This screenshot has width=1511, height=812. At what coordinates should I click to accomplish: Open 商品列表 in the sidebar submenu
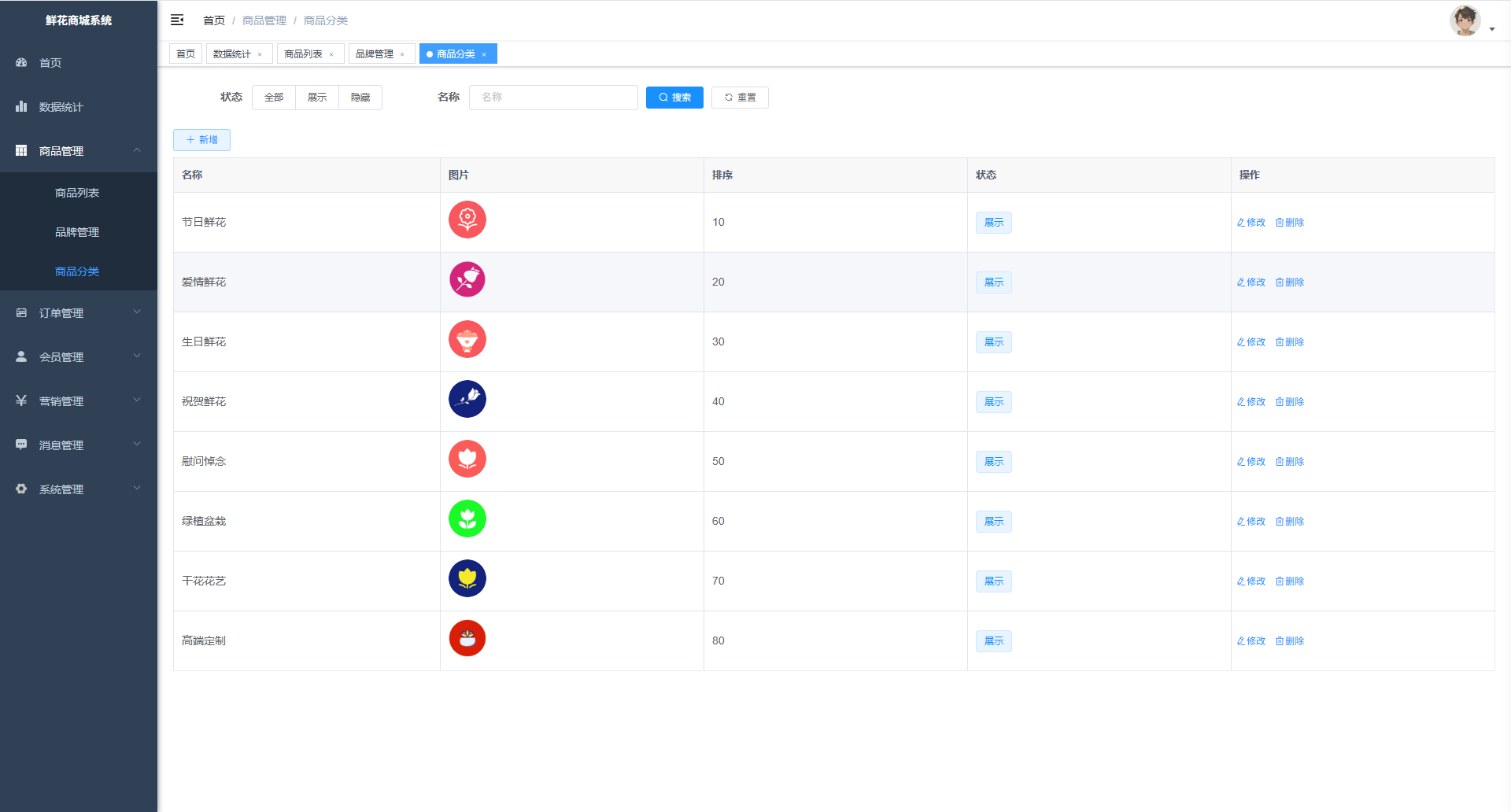[77, 193]
